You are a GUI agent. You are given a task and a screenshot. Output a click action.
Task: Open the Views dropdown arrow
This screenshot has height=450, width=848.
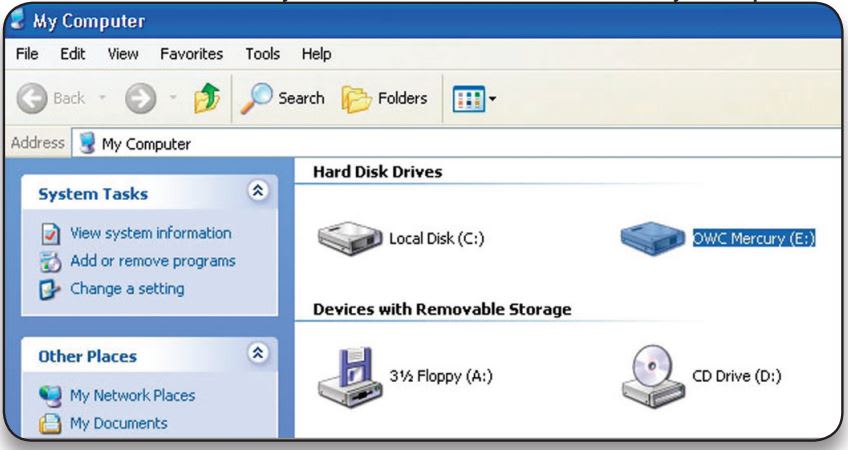[x=492, y=99]
